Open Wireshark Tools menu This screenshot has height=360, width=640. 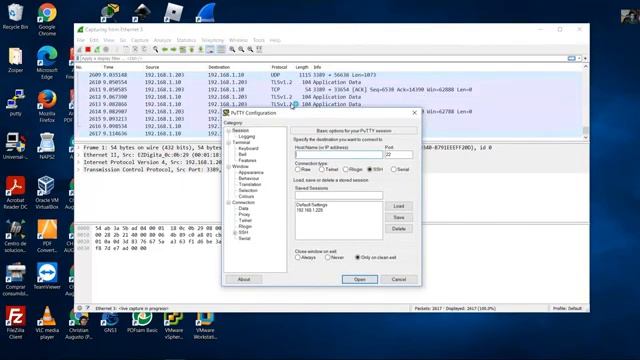click(x=259, y=40)
